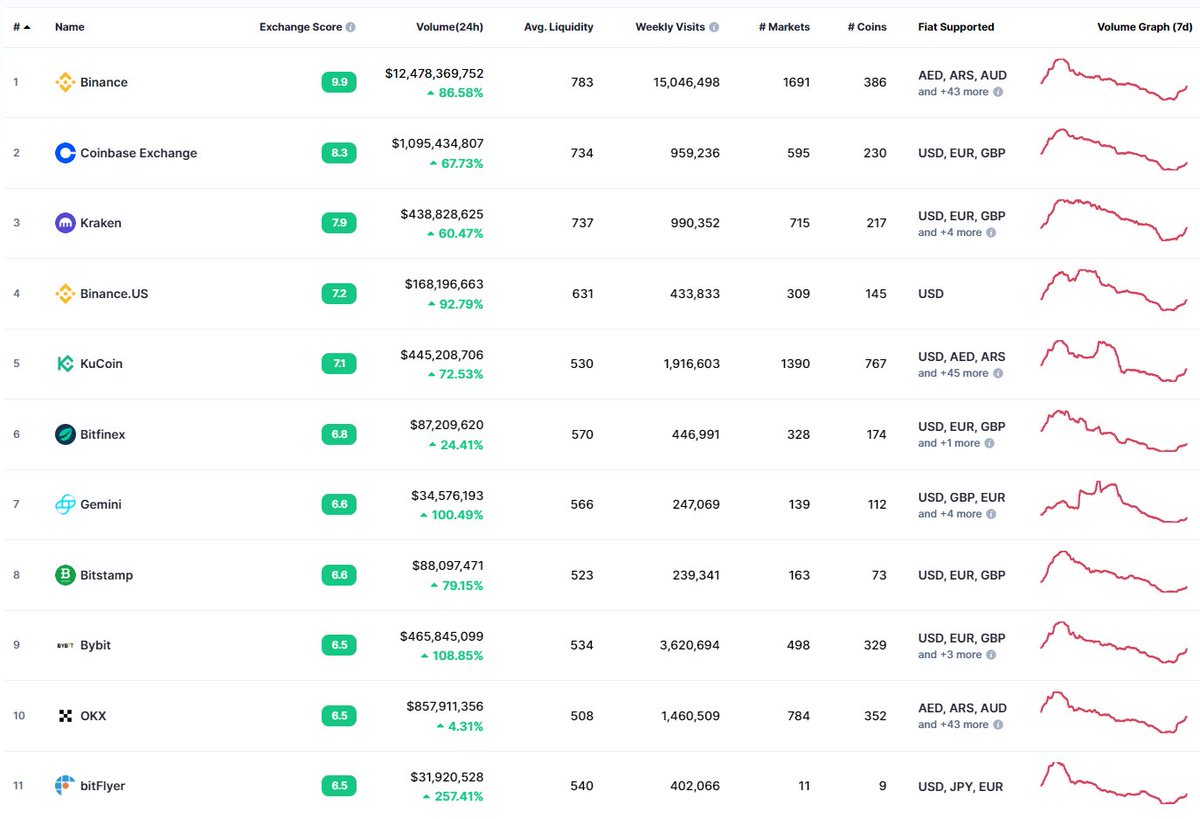Click the bitFlyer logo icon
The width and height of the screenshot is (1200, 819).
65,786
